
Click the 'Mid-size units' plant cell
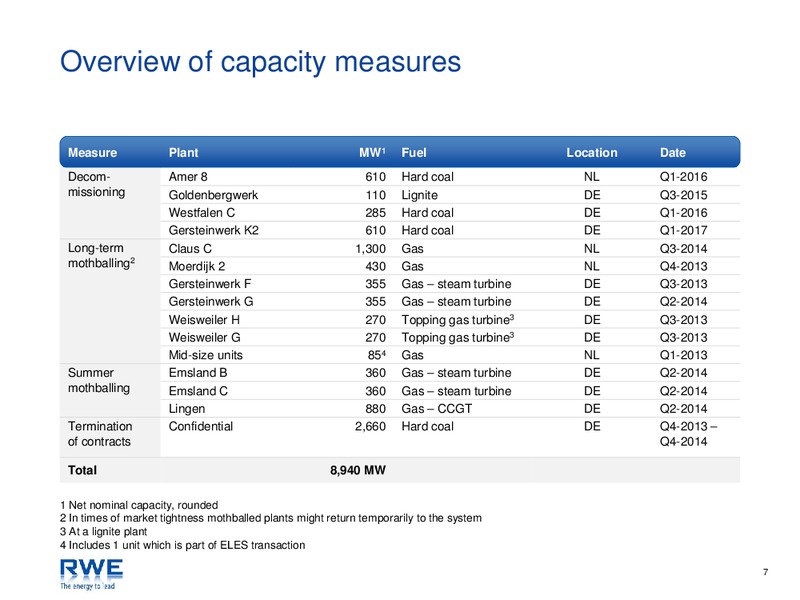(206, 356)
